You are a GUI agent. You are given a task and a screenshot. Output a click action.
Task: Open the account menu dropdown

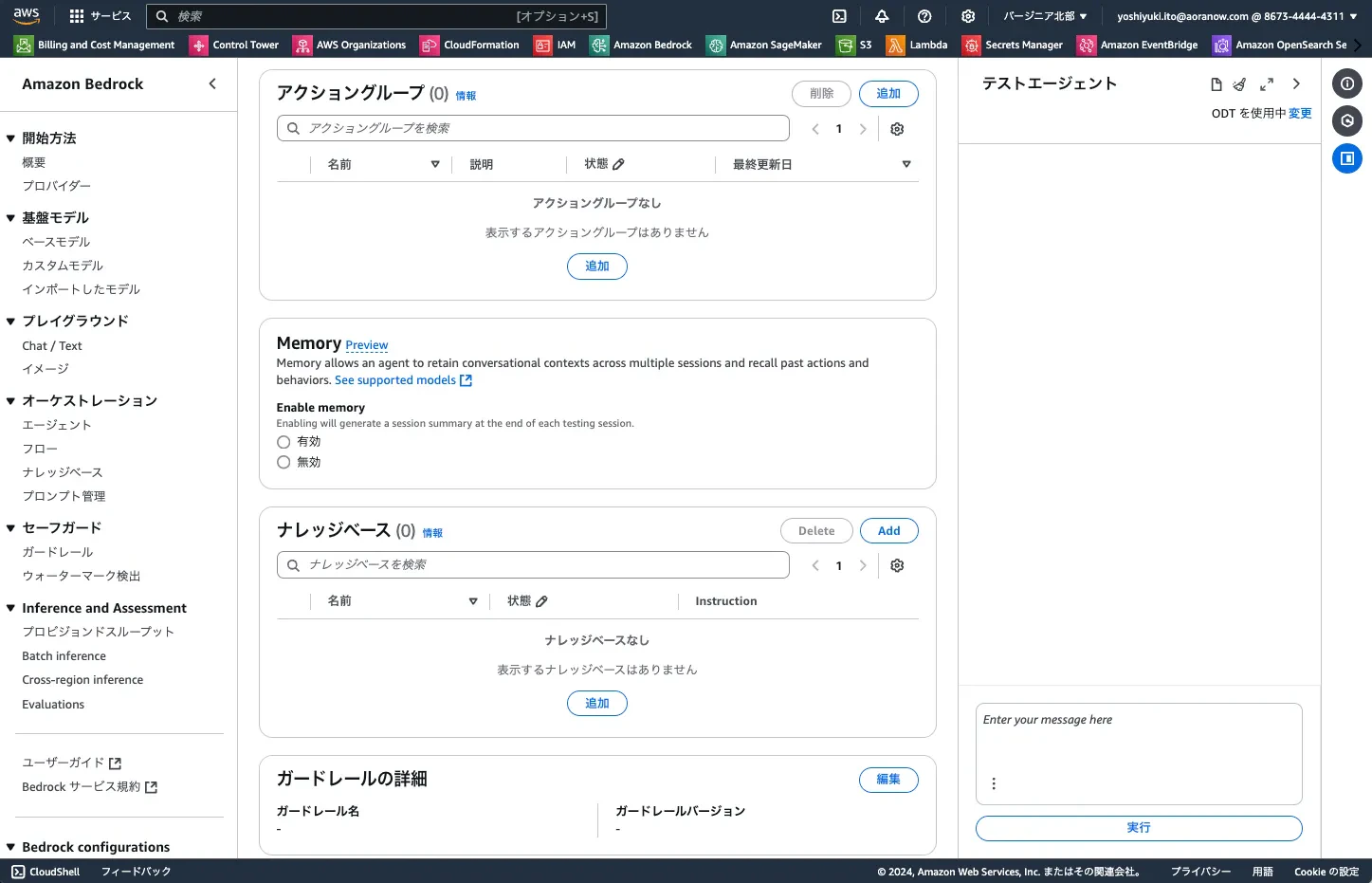coord(1237,16)
